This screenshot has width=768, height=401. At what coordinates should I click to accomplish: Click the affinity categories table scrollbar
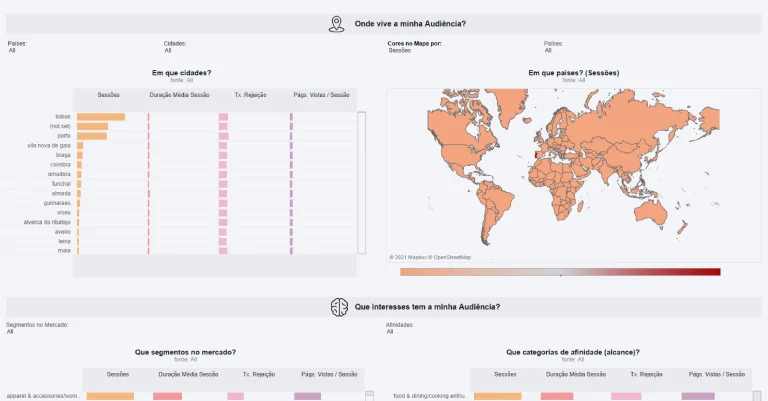pyautogui.click(x=757, y=396)
